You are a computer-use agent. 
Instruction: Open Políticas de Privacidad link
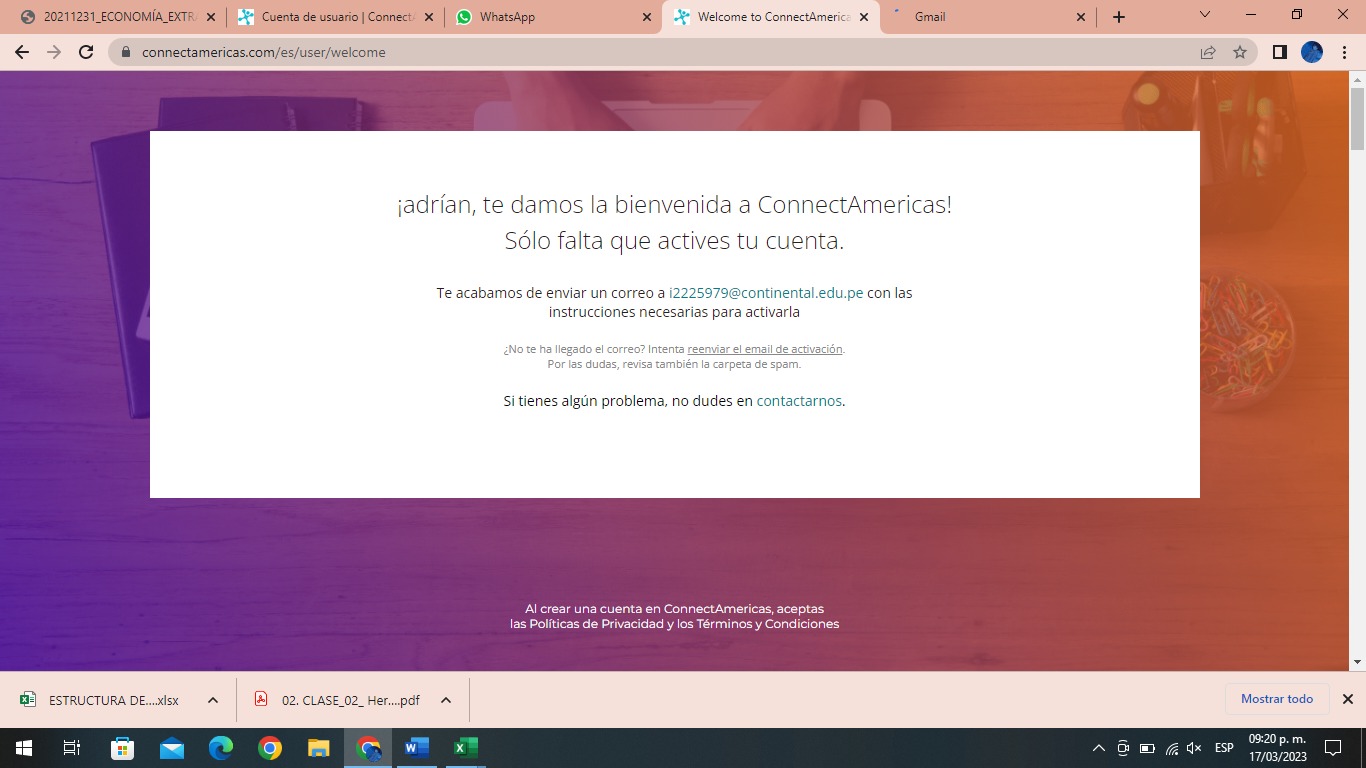coord(597,624)
